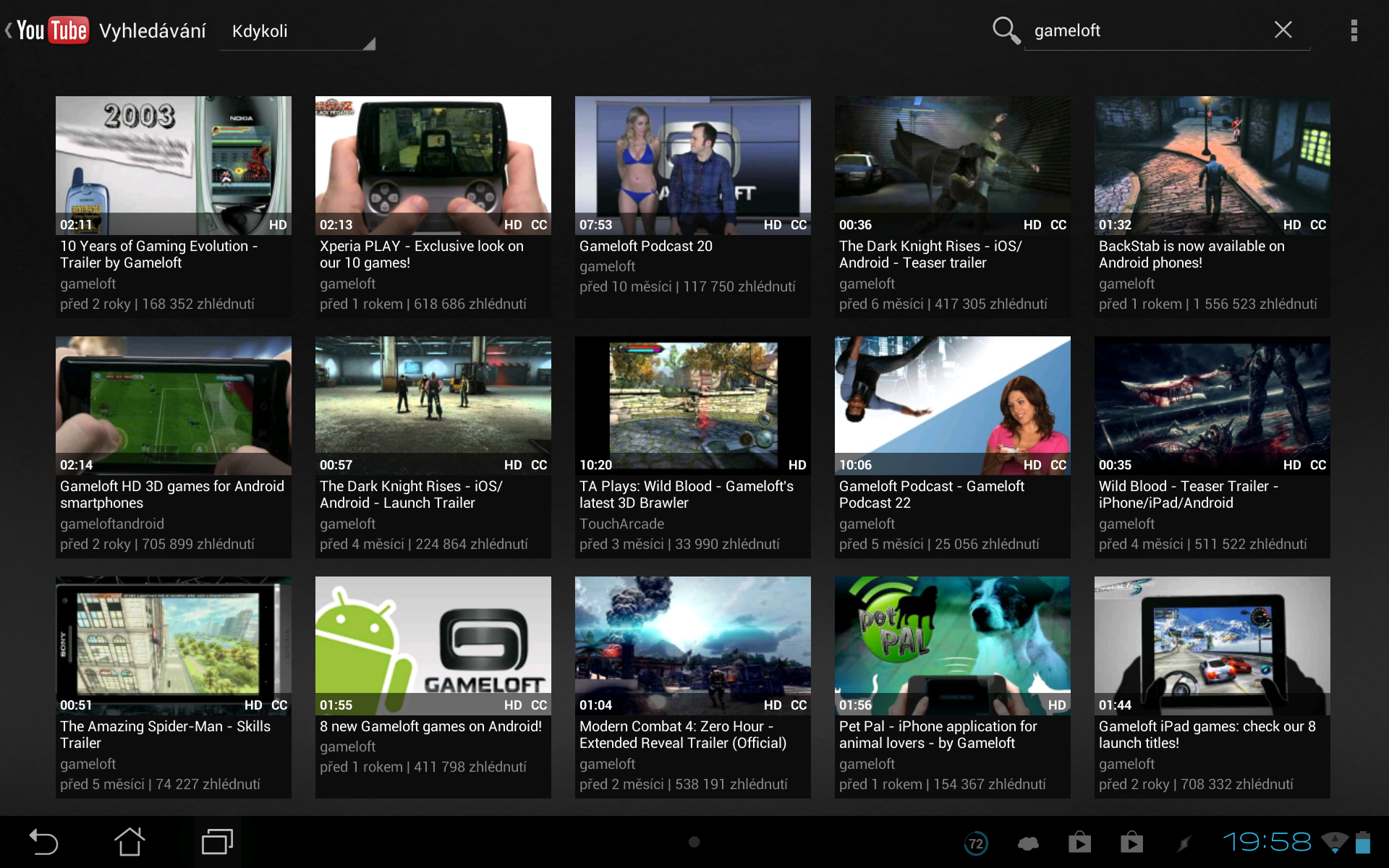Open the second Play Store notification icon
Viewport: 1389px width, 868px height.
(1131, 842)
